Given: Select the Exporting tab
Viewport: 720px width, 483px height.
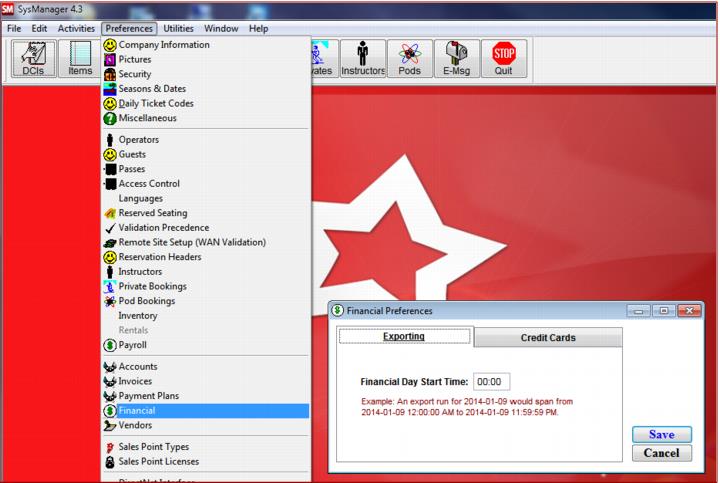Looking at the screenshot, I should pyautogui.click(x=404, y=337).
